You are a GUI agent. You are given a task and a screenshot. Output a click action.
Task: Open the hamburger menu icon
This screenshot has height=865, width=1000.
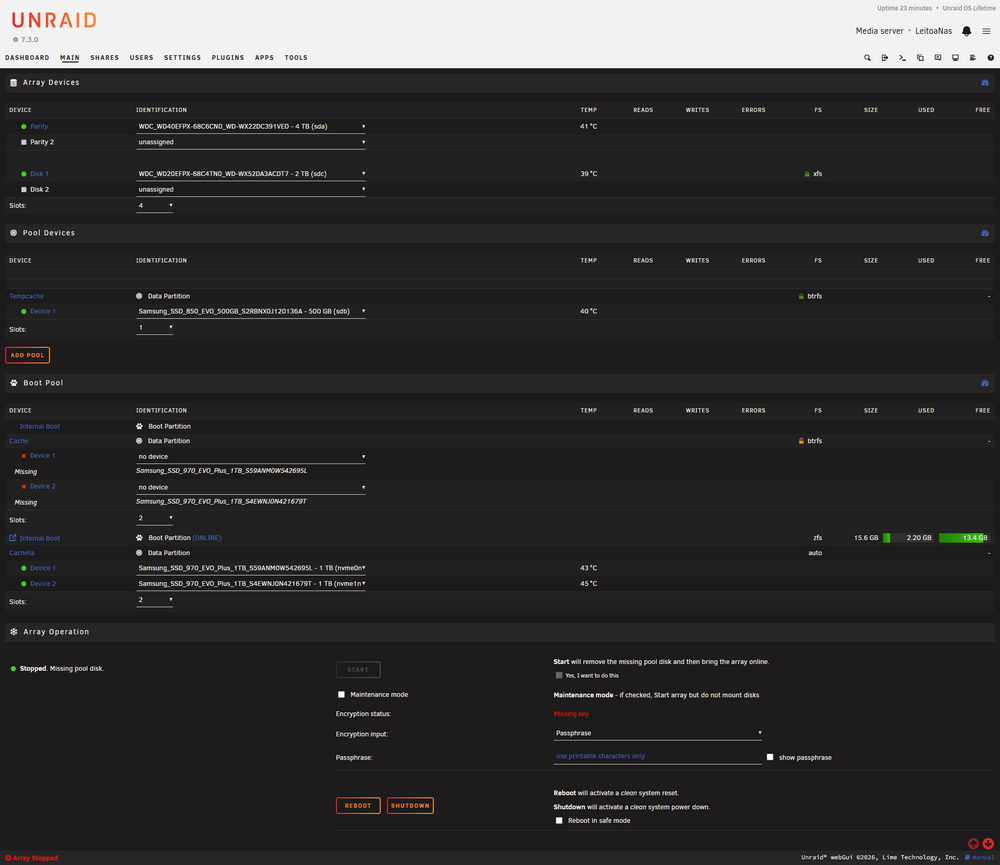[x=986, y=31]
